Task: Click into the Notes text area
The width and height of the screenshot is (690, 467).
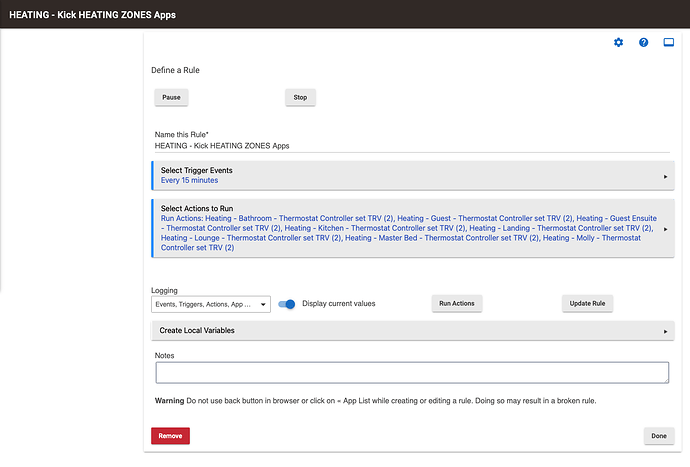Action: tap(412, 372)
